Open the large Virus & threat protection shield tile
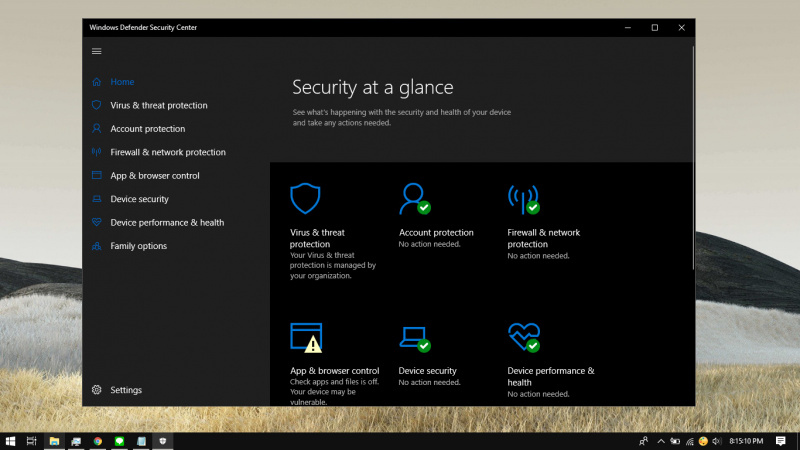Screen dimensions: 800x450 [305, 198]
